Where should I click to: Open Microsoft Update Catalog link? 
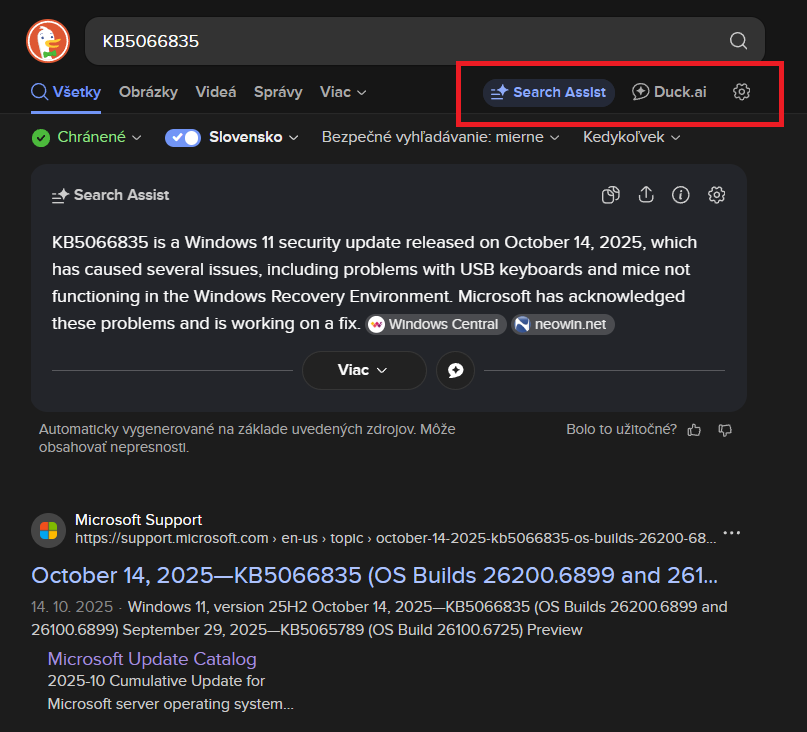coord(152,659)
